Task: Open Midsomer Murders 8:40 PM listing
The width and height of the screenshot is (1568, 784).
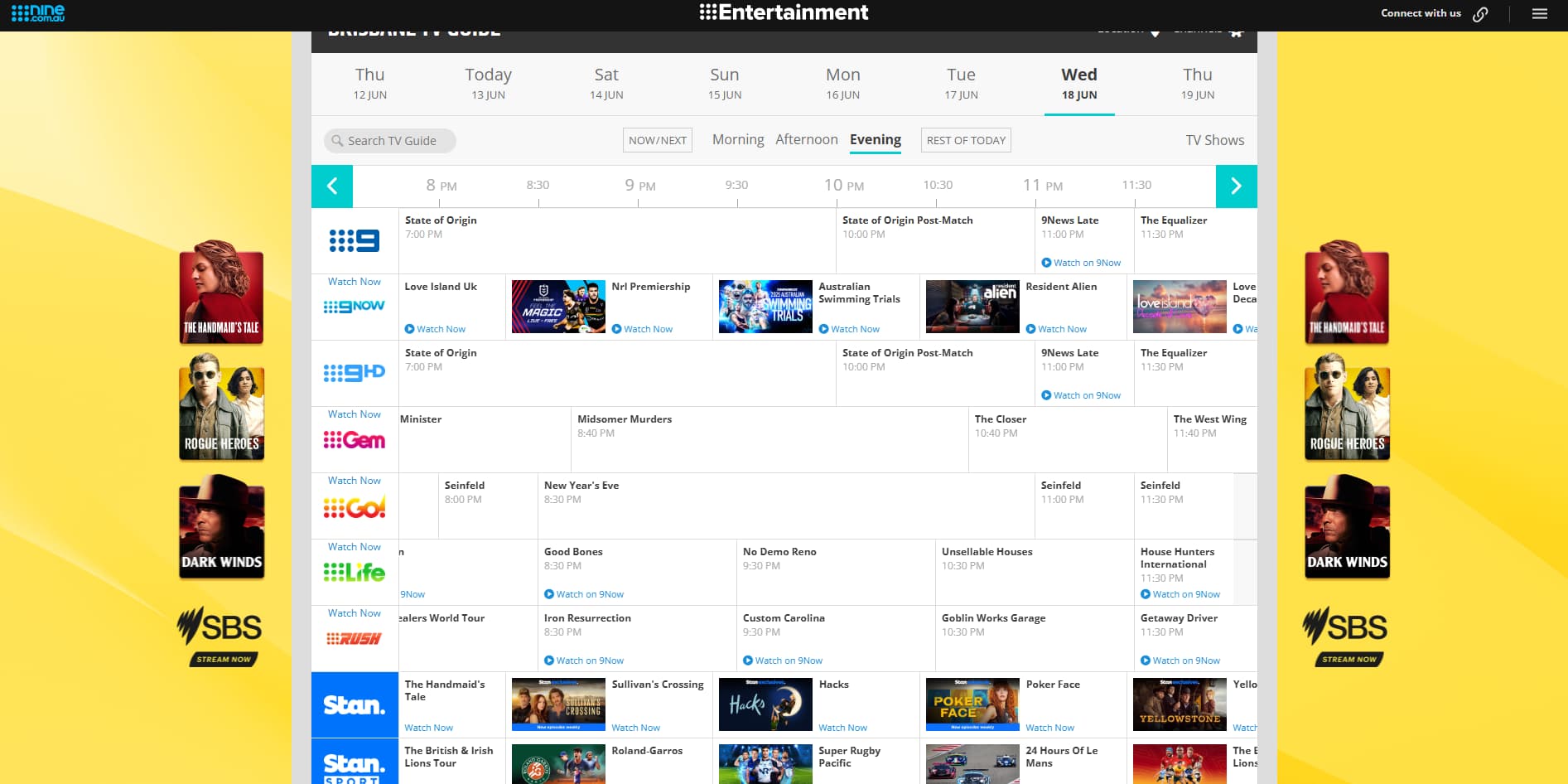Action: coord(770,439)
